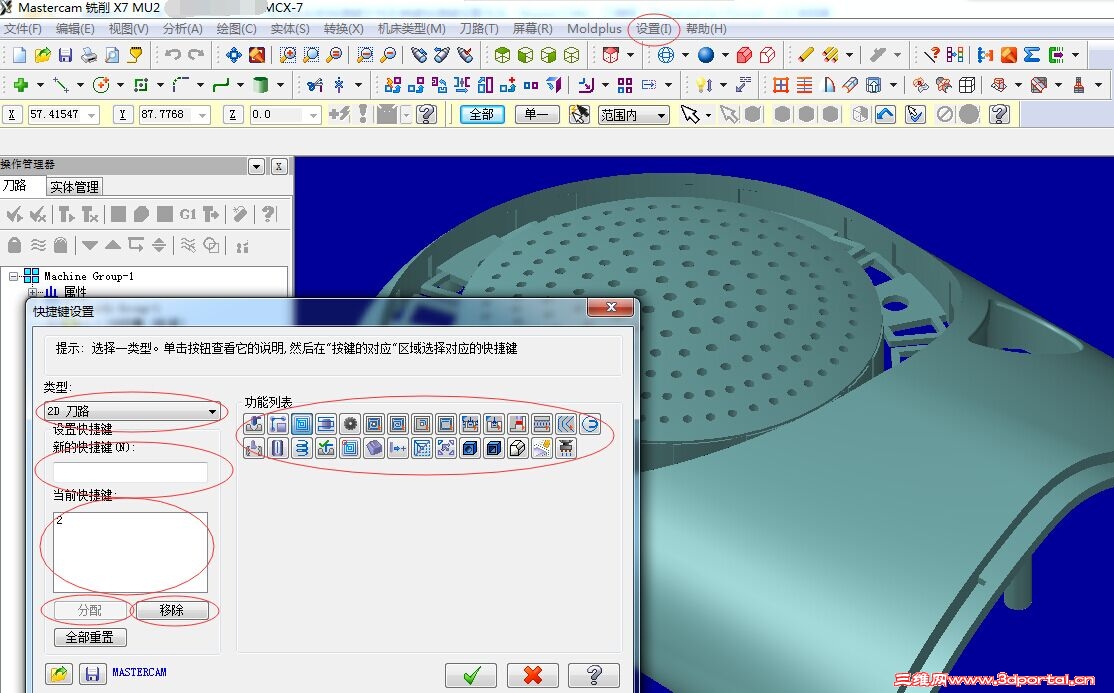Close the operations manager panel with X
The height and width of the screenshot is (693, 1114).
click(279, 166)
